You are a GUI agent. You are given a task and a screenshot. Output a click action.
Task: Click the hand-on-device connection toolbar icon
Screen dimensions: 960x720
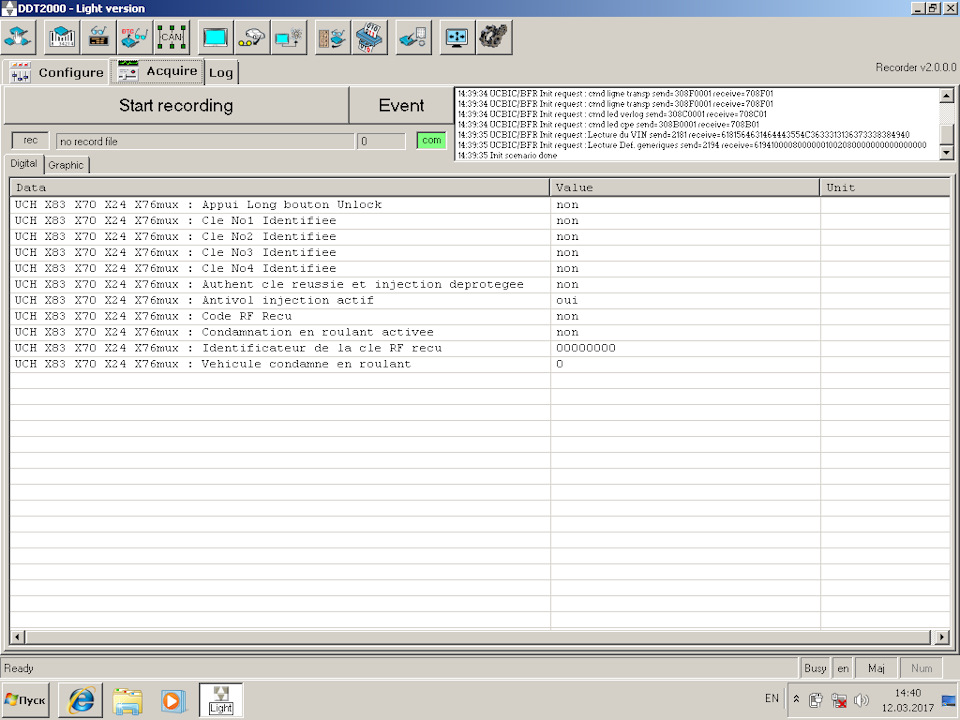[18, 37]
